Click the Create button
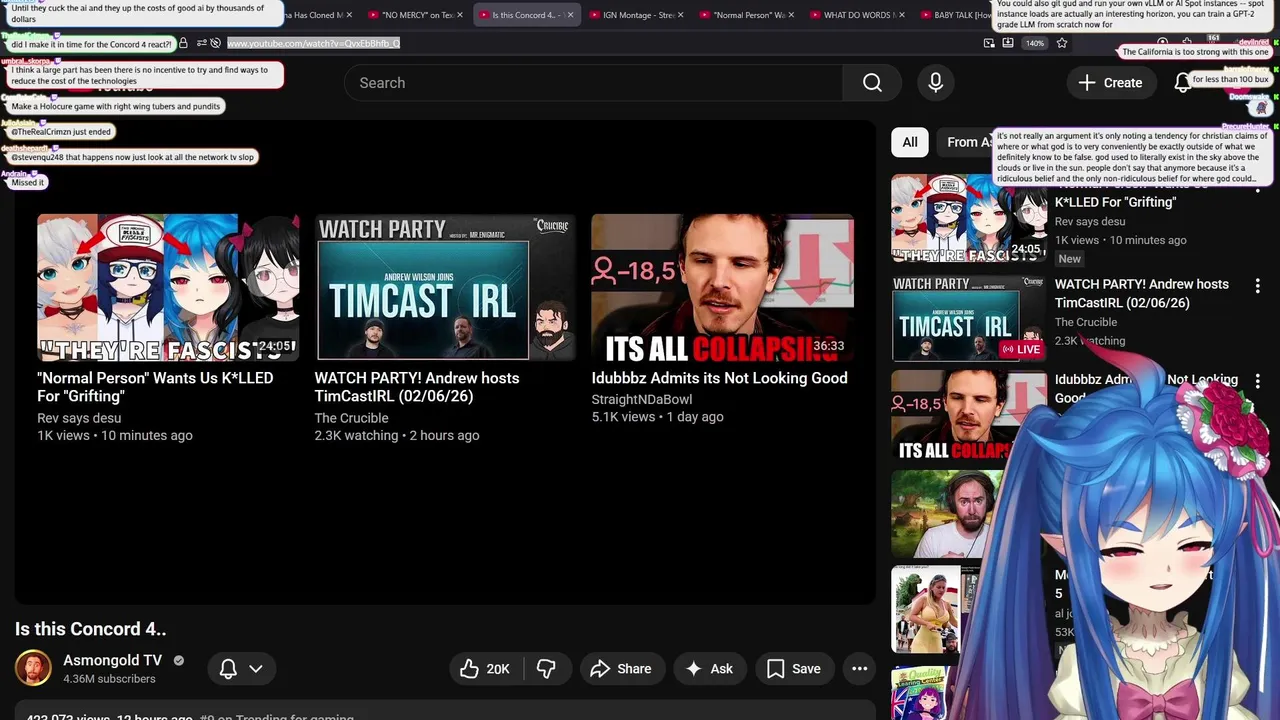 pos(1110,83)
